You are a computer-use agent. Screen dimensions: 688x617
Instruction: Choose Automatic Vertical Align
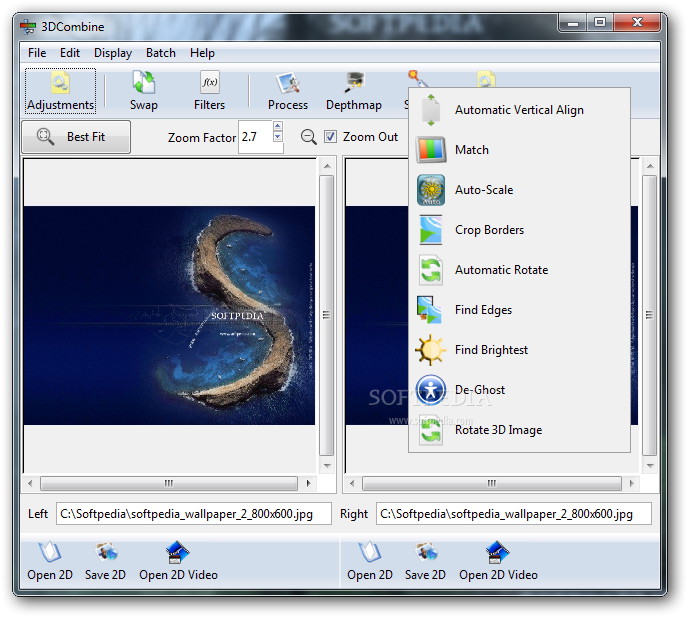tap(520, 110)
